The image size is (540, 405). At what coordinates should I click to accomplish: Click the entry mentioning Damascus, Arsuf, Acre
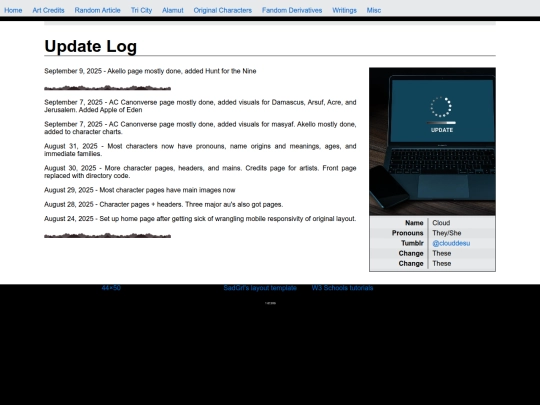(x=200, y=106)
